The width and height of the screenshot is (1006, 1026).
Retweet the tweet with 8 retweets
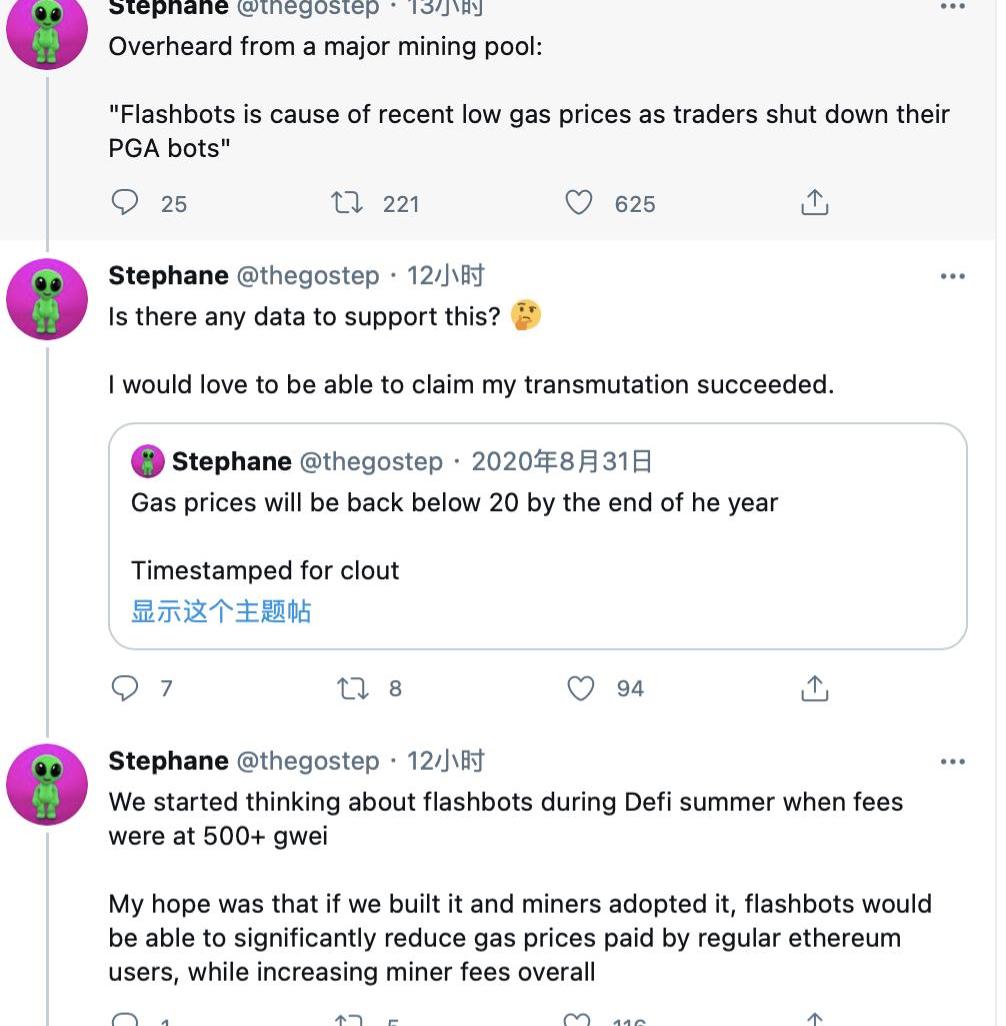[352, 688]
